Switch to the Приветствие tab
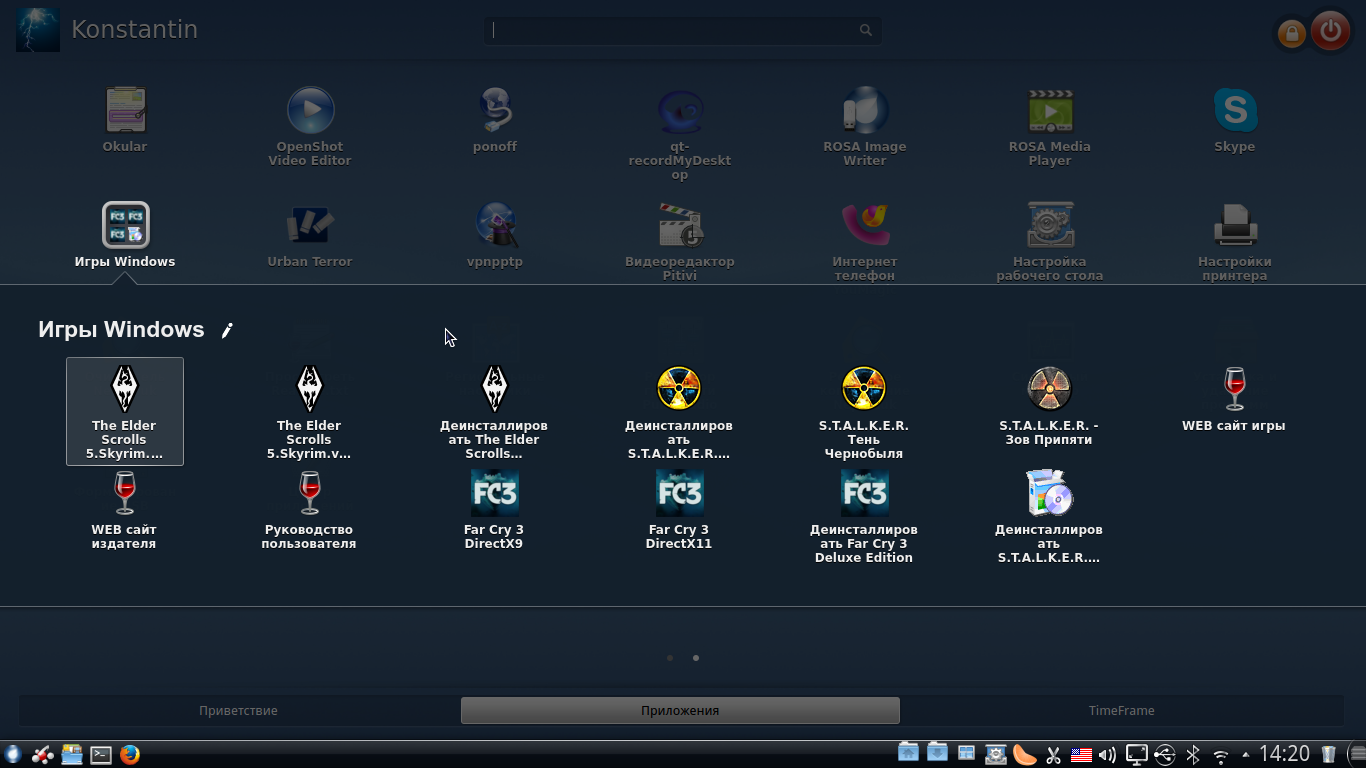Screen dimensions: 1366x768 239,711
